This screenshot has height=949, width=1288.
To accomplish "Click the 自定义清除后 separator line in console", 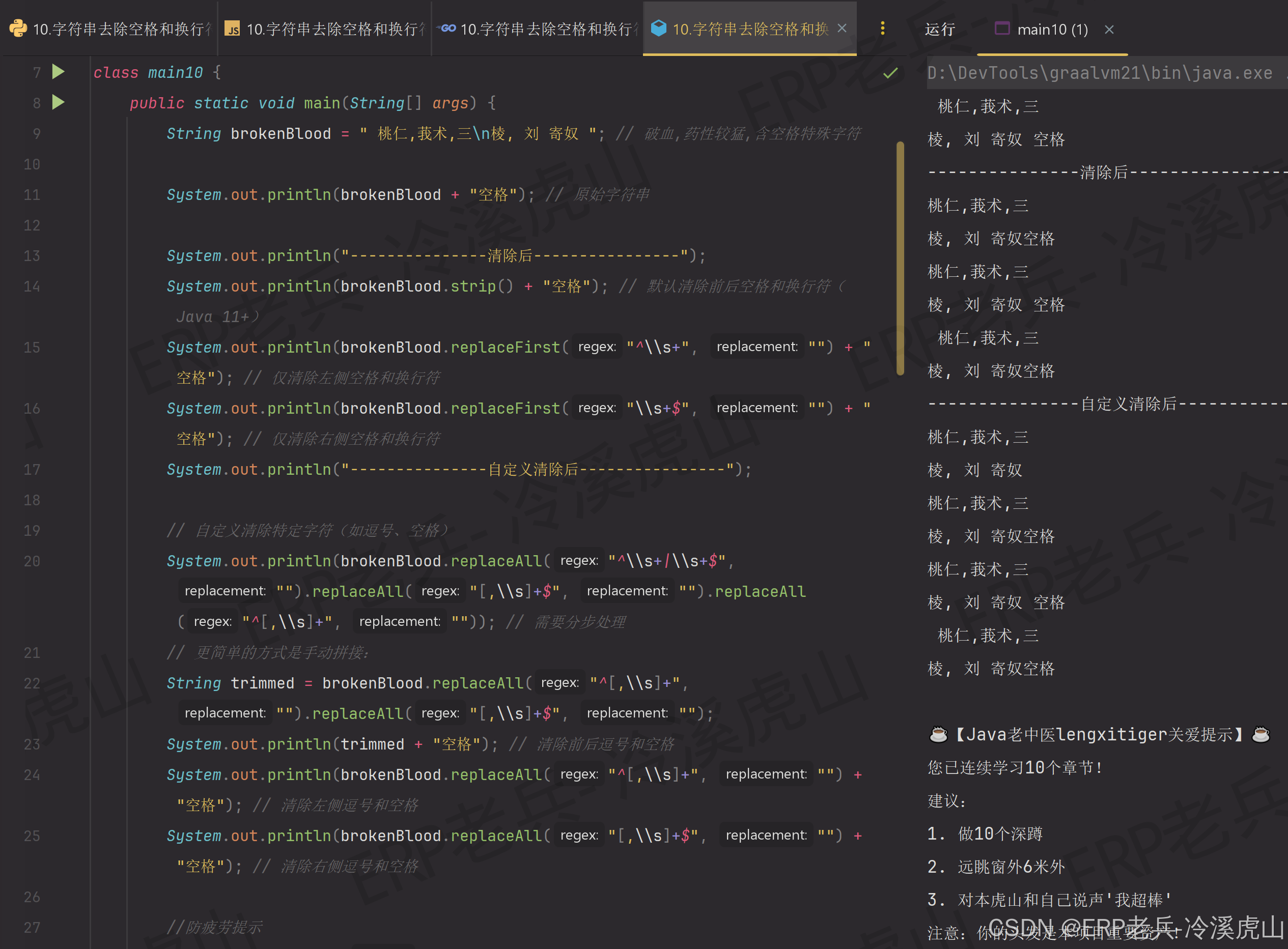I will (1108, 404).
